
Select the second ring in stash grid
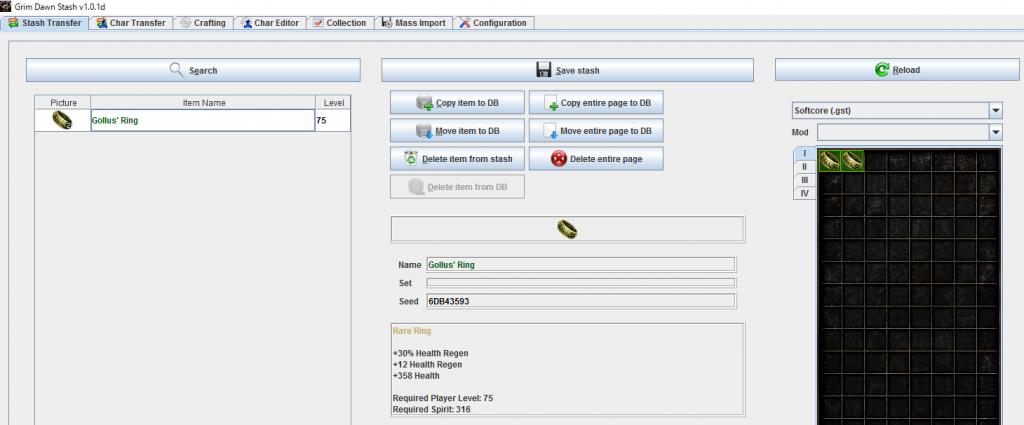click(x=852, y=161)
